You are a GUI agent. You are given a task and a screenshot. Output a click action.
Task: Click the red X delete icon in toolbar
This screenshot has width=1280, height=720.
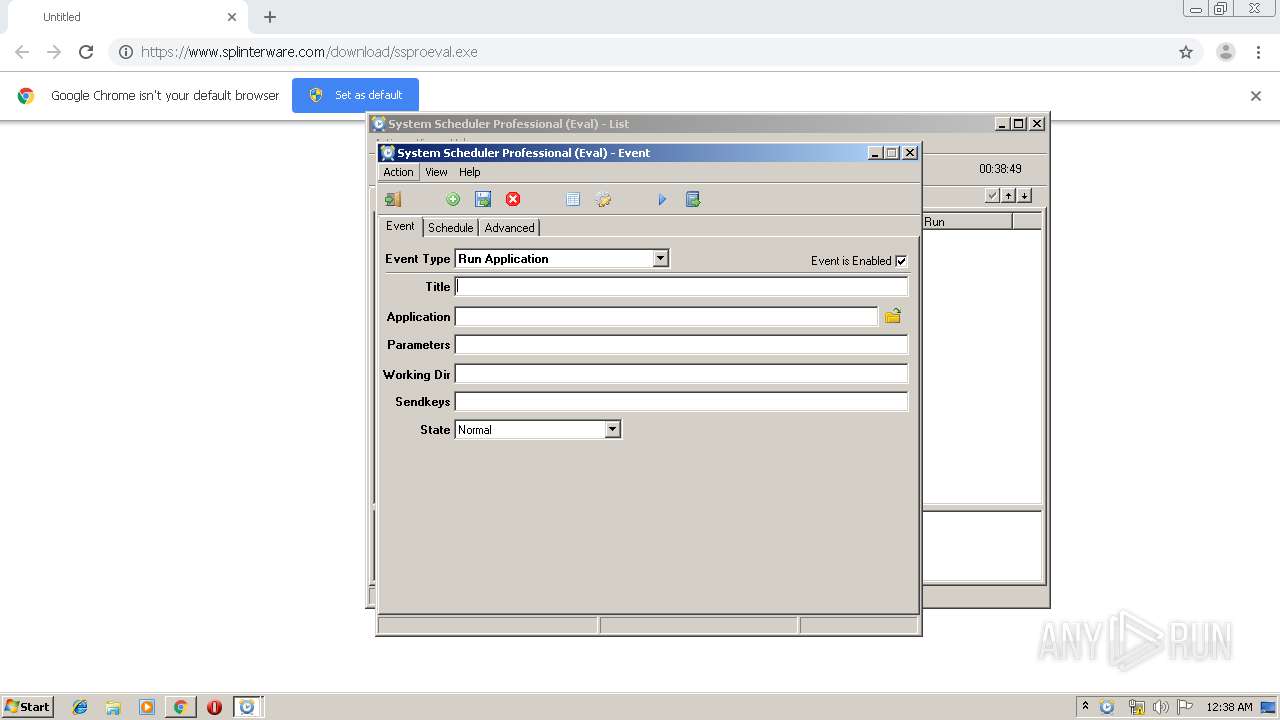[513, 199]
